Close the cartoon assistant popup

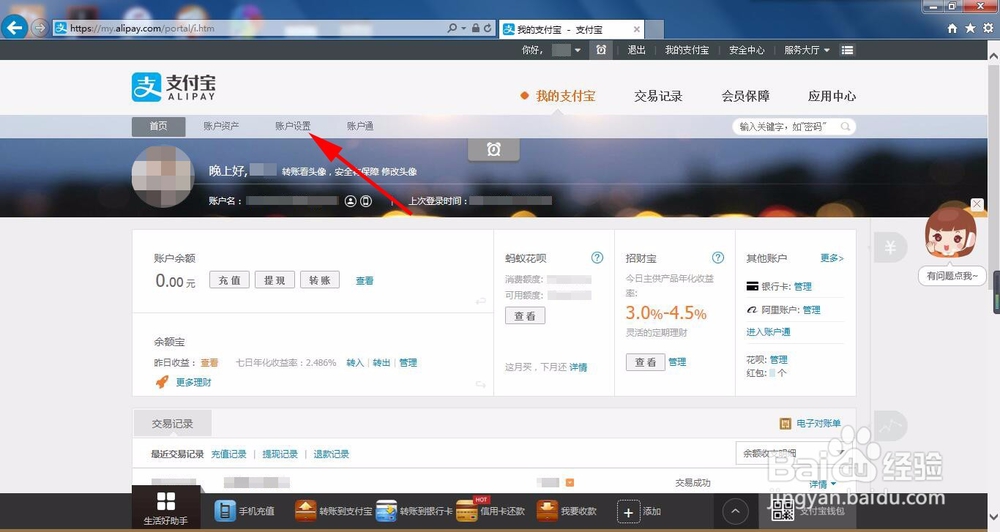[977, 204]
